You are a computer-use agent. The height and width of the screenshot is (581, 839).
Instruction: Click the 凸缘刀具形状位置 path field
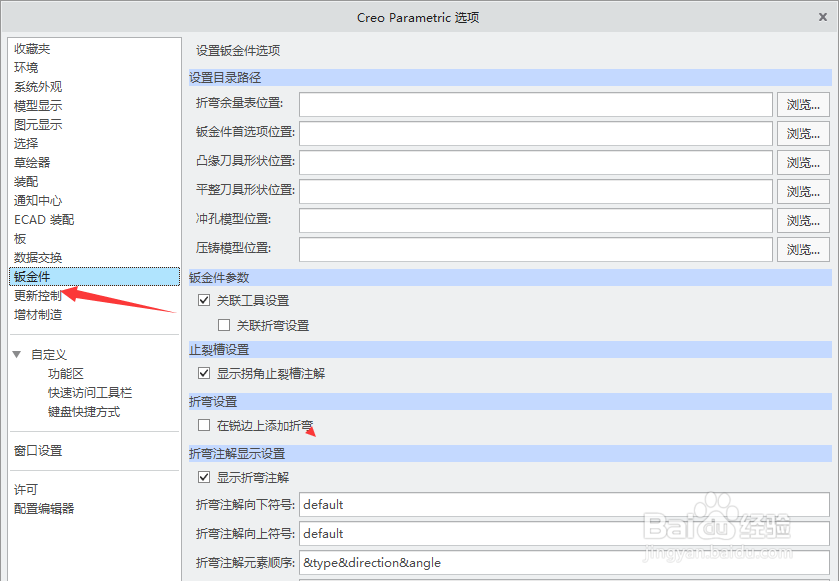pyautogui.click(x=536, y=162)
